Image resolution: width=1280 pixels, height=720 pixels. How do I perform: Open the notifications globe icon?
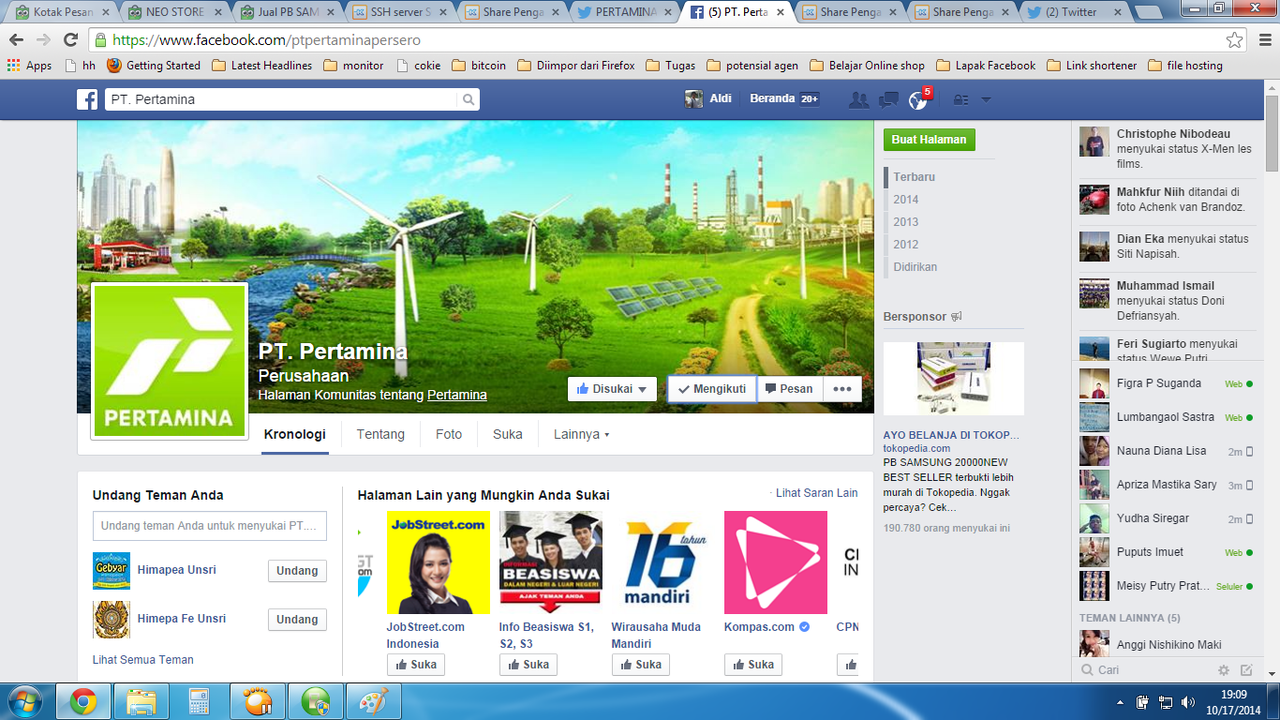(x=918, y=100)
